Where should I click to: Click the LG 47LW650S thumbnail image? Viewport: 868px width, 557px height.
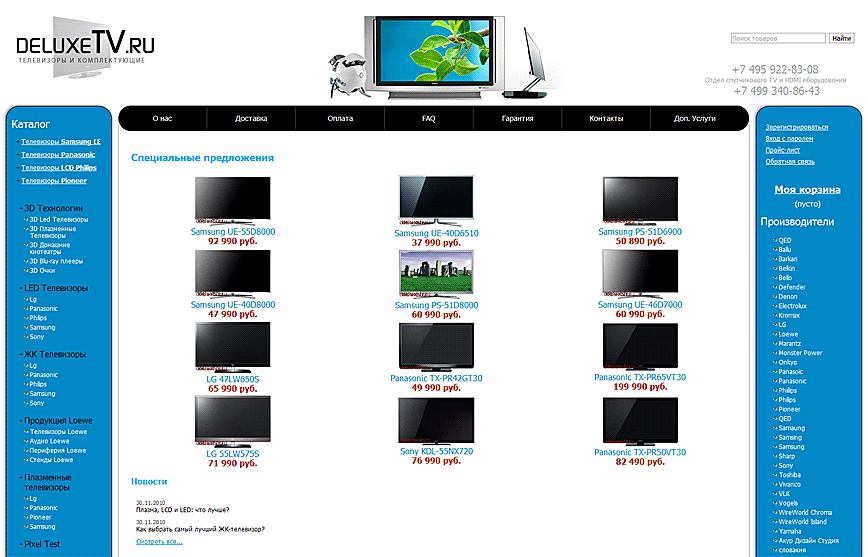coord(232,347)
